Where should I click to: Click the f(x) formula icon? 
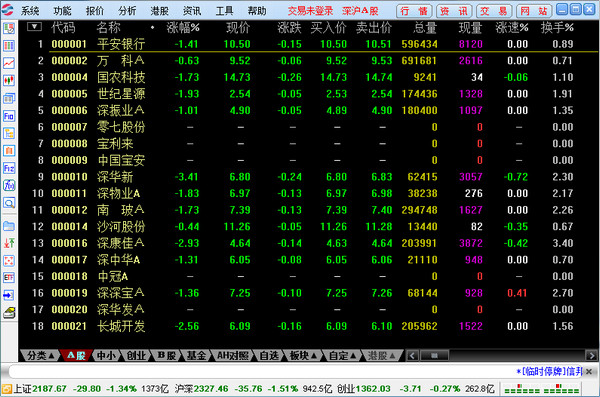[x=9, y=185]
